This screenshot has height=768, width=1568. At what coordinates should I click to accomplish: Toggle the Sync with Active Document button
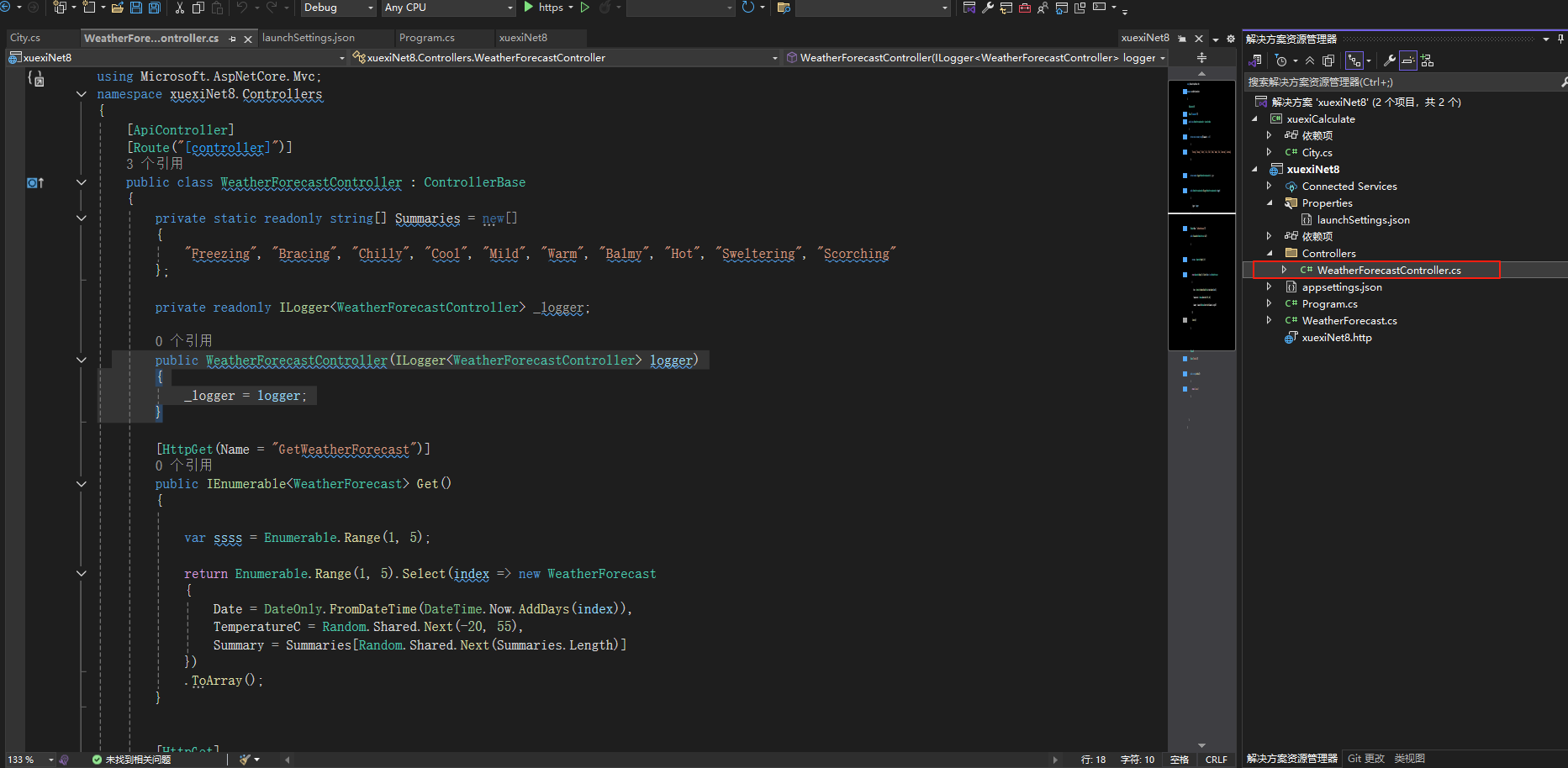pos(1354,60)
